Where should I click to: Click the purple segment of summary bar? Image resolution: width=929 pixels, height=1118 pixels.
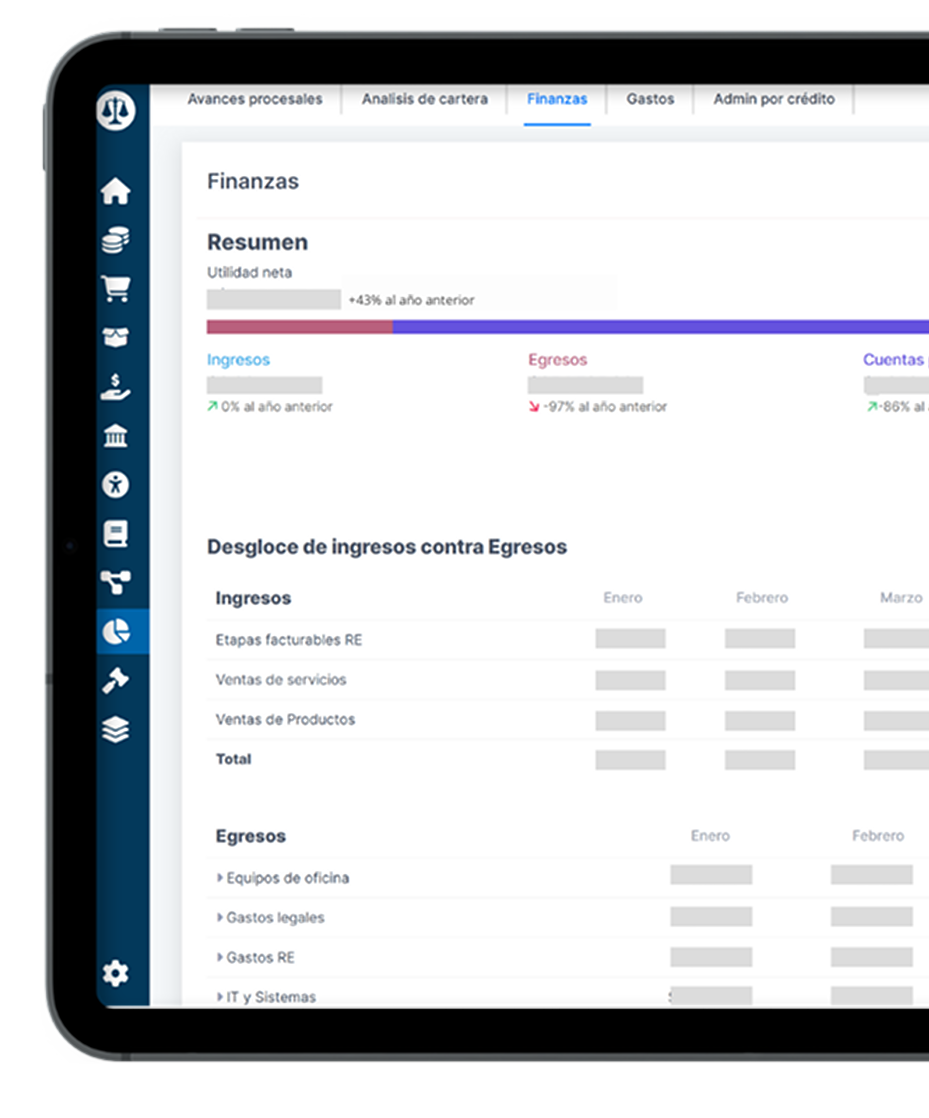tap(660, 327)
